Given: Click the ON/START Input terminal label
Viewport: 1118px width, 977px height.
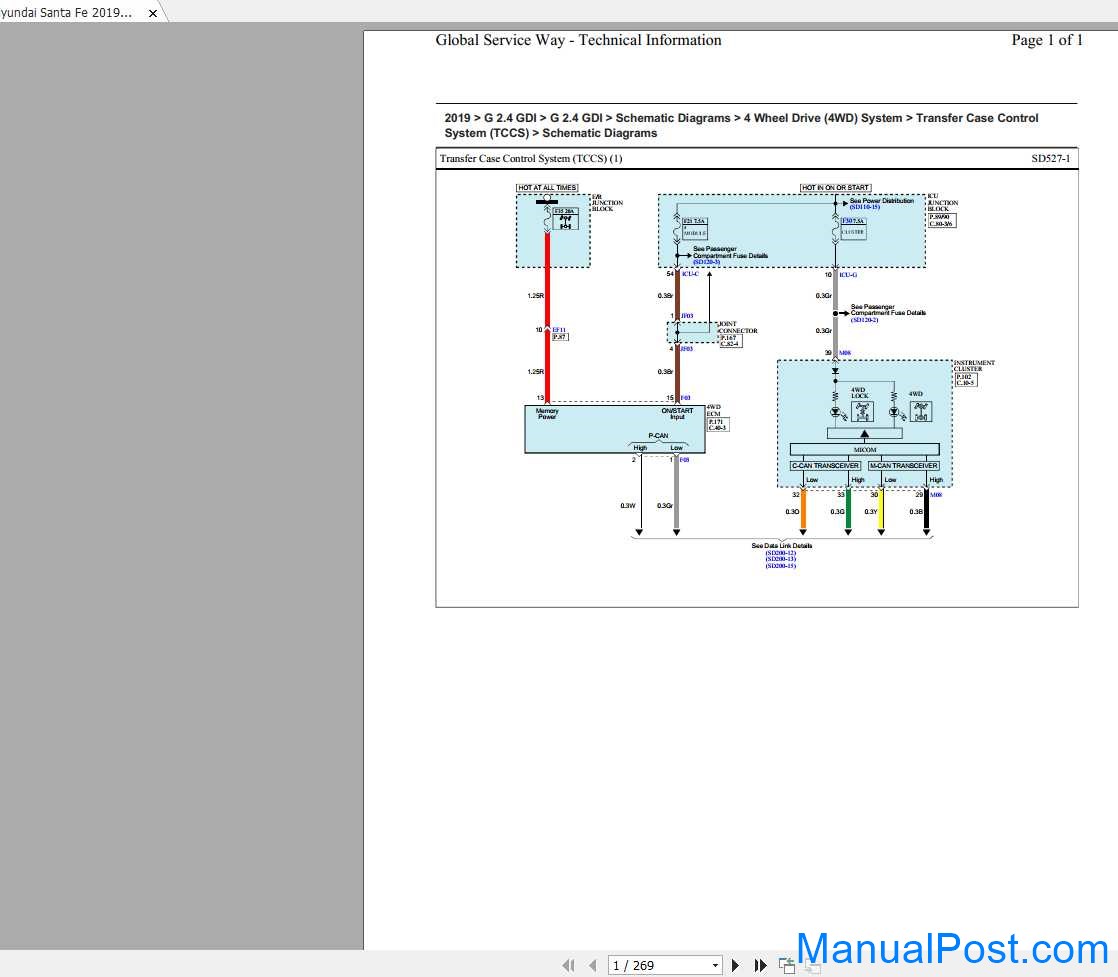Looking at the screenshot, I should click(677, 414).
